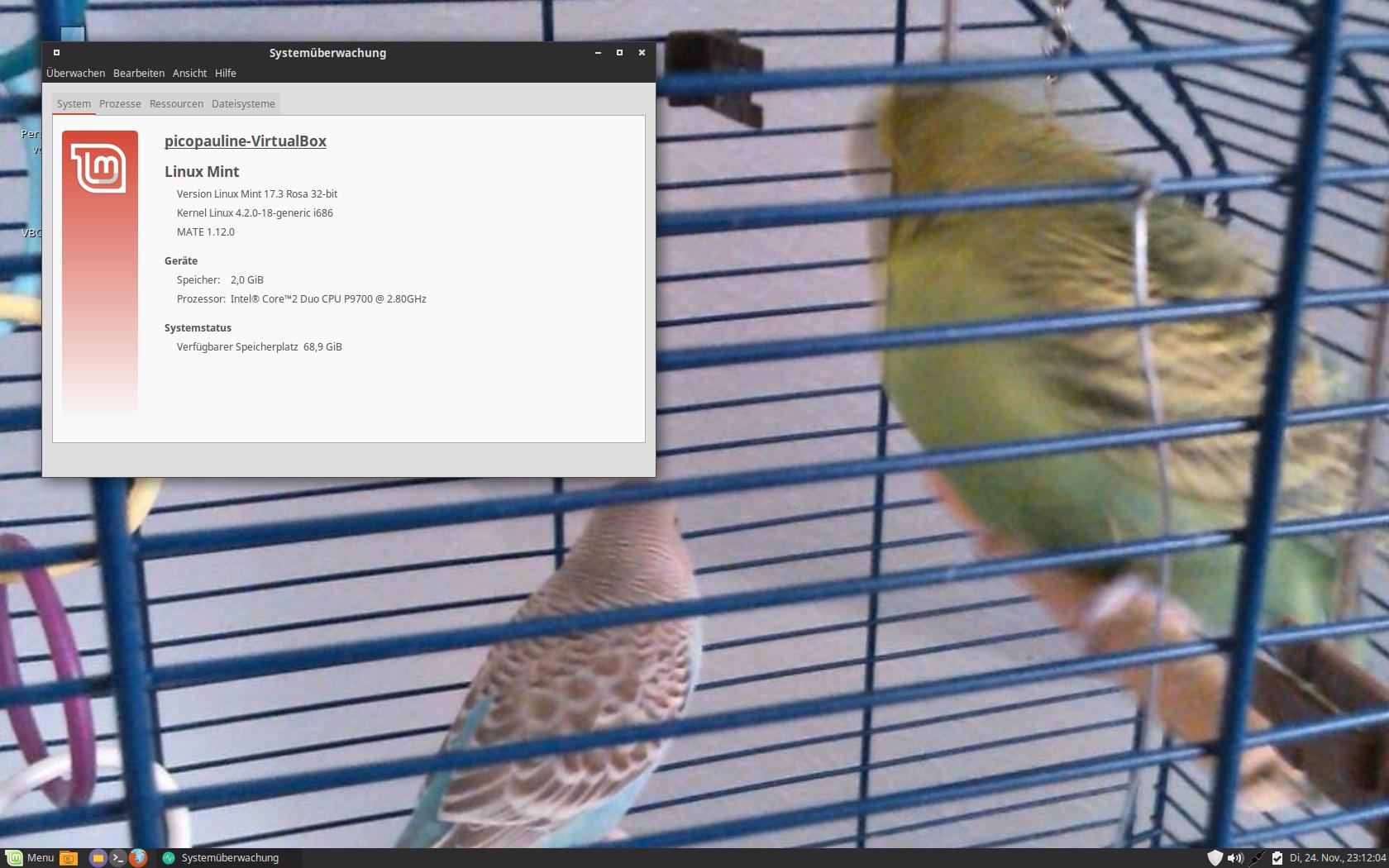Click the show desktop icon in panel
Viewport: 1389px width, 868px height.
click(69, 858)
